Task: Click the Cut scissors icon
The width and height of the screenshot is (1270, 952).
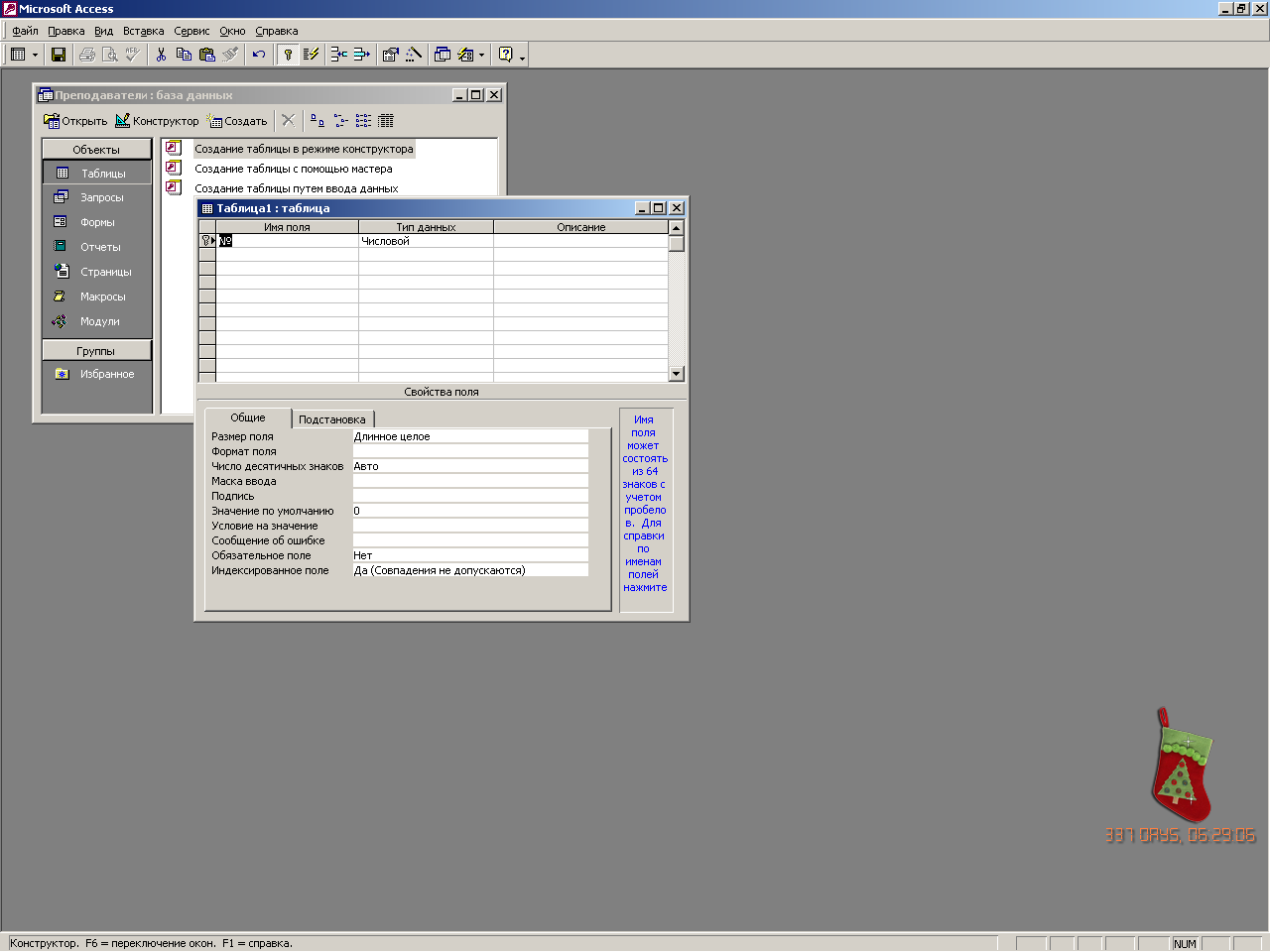Action: coord(161,55)
